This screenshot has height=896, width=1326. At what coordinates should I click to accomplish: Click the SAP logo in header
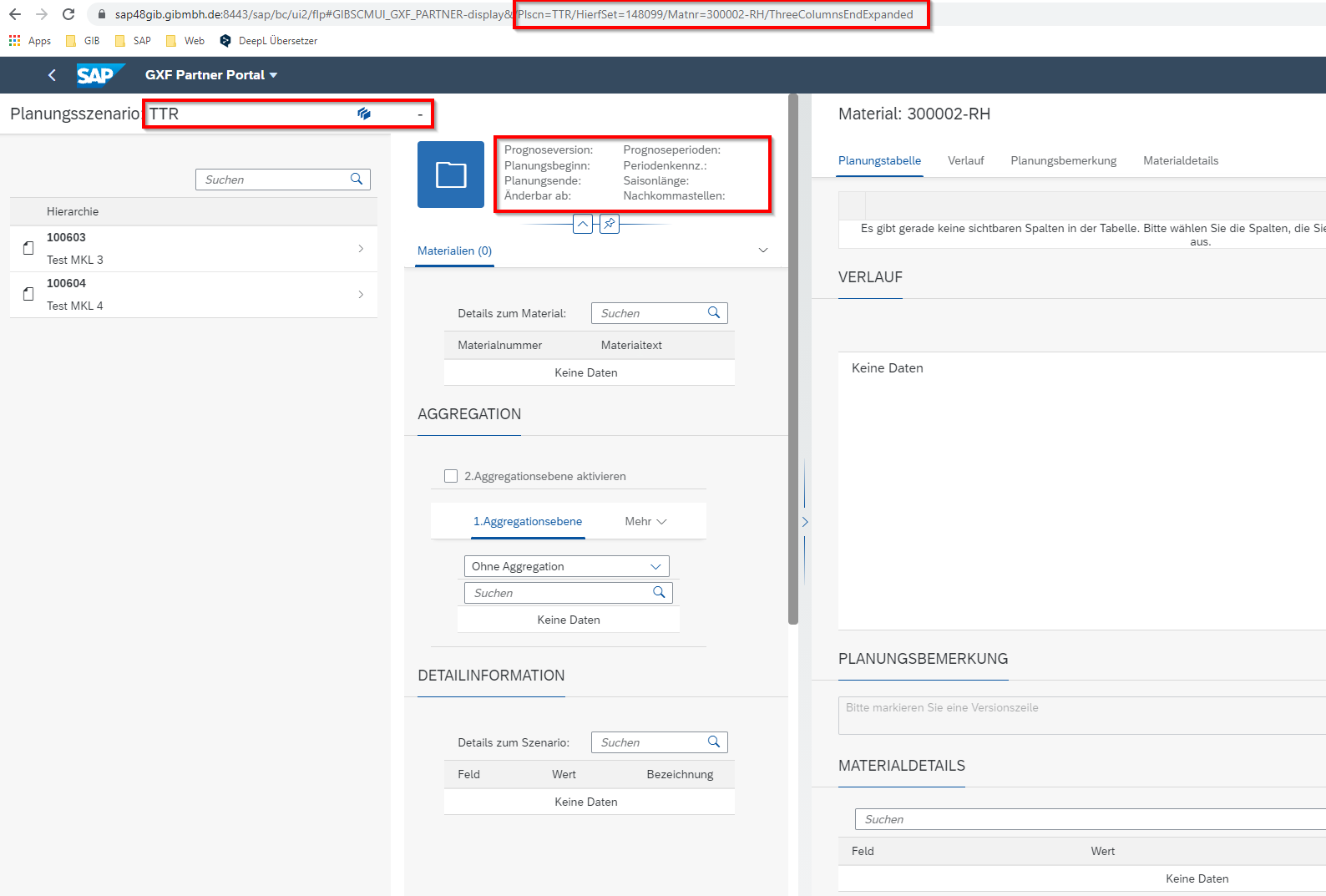click(x=98, y=75)
